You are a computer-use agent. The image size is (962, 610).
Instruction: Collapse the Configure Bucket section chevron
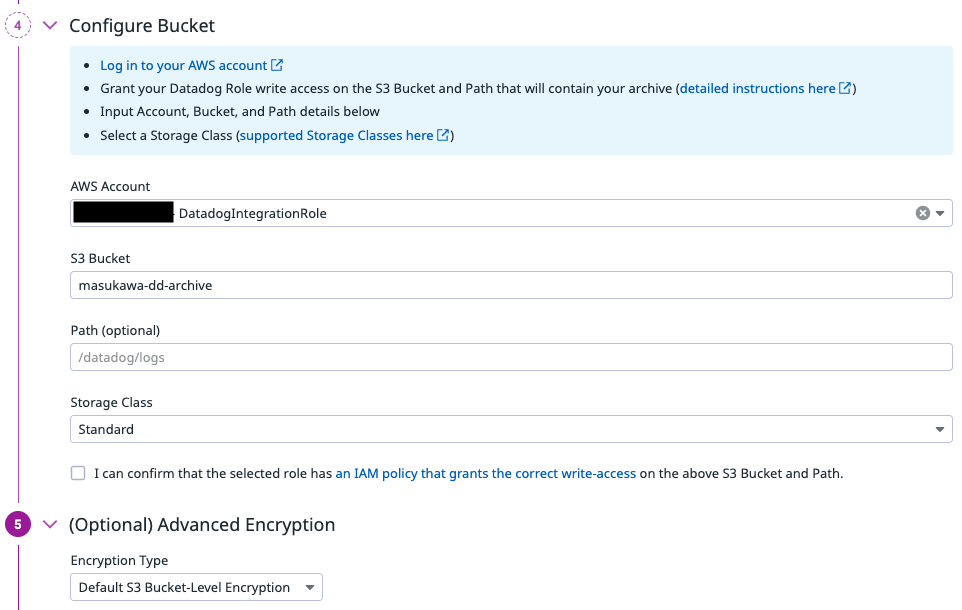point(50,26)
